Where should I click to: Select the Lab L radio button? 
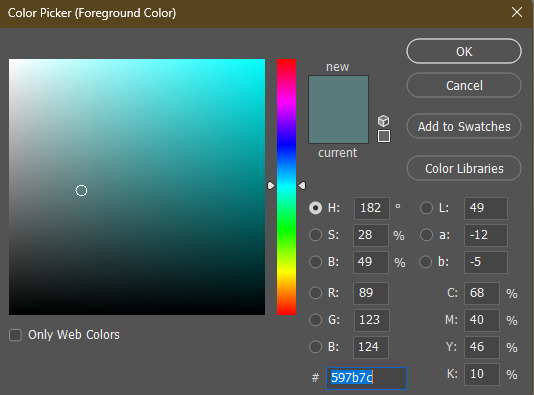tap(426, 208)
